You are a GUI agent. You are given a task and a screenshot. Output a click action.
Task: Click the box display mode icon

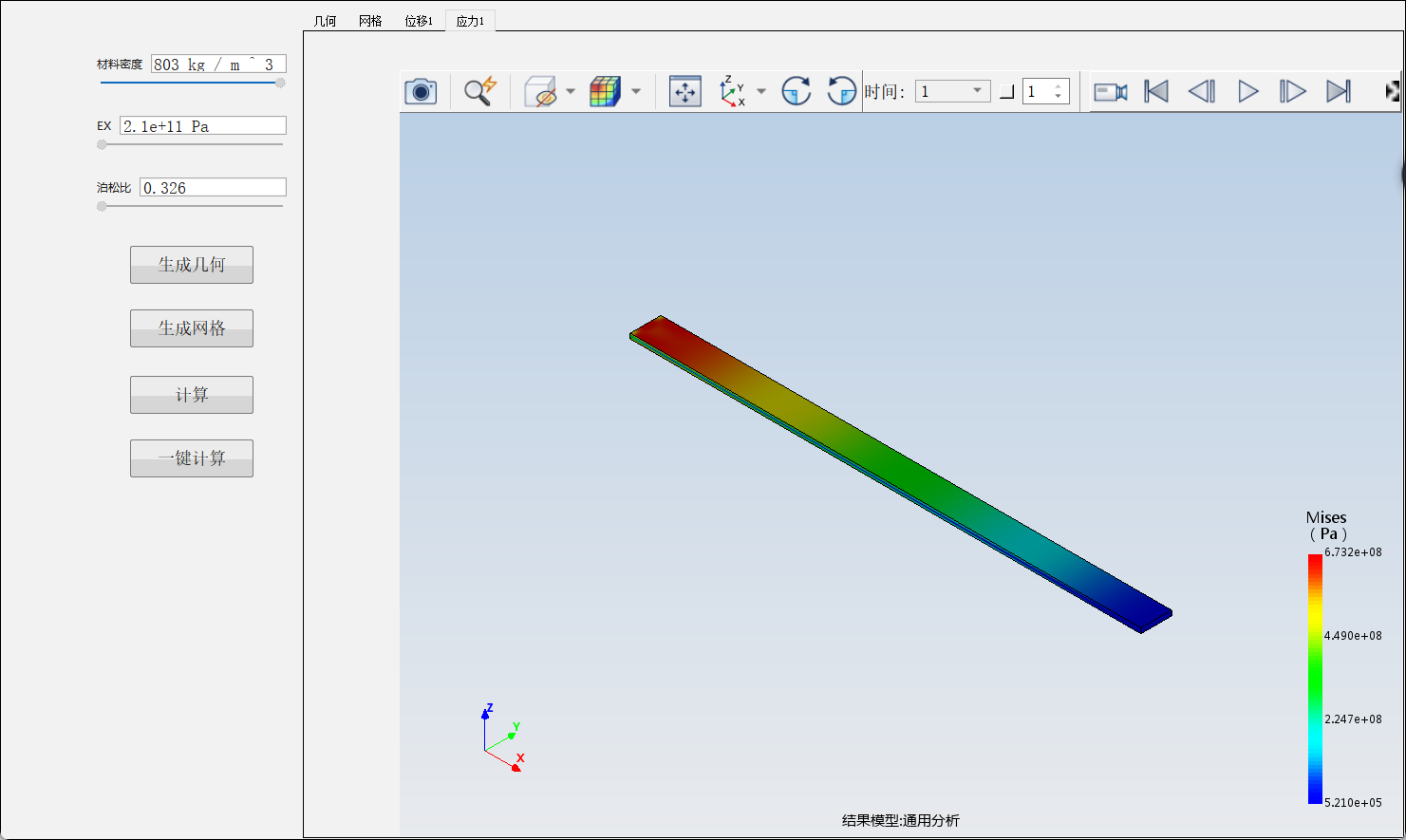540,91
